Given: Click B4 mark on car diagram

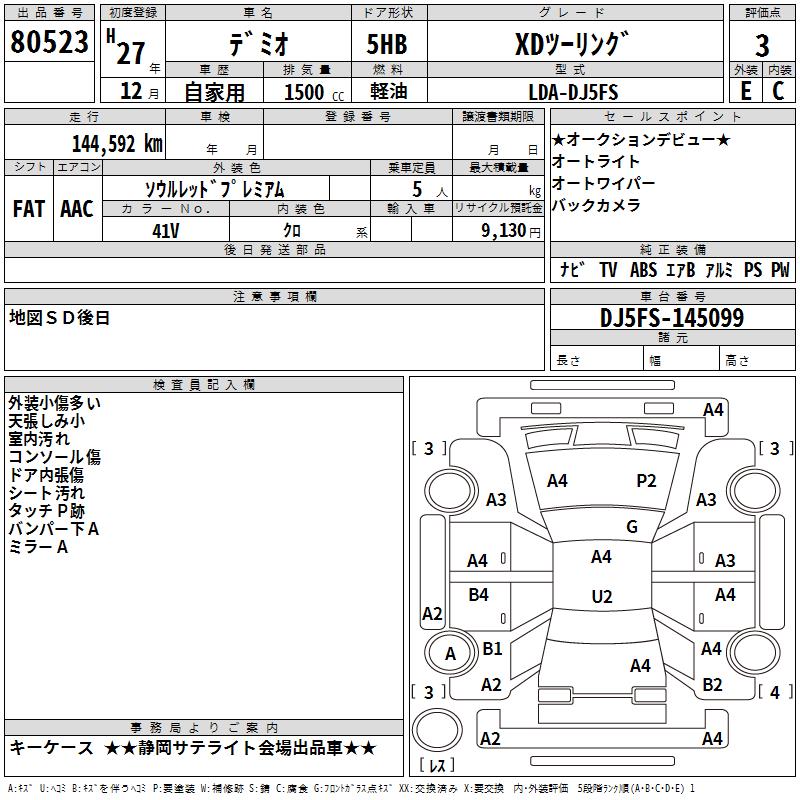Looking at the screenshot, I should click(478, 594).
